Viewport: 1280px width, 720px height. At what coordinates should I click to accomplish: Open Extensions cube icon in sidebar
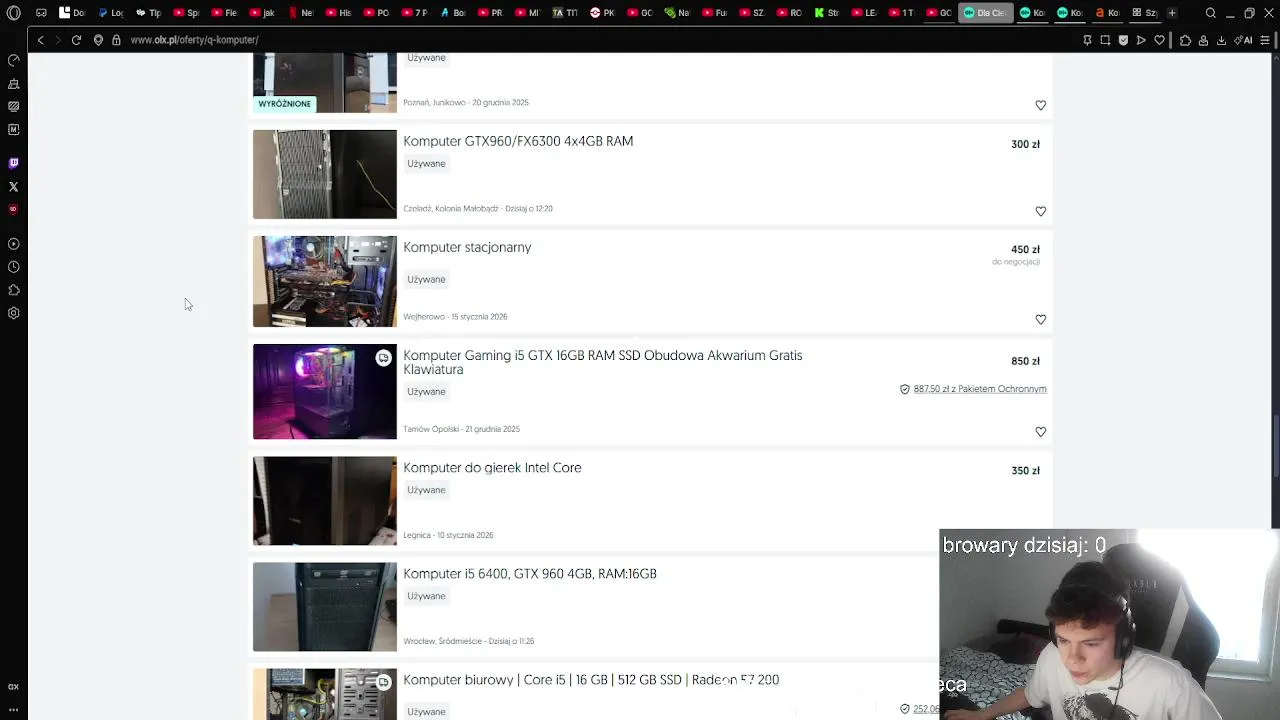13,290
